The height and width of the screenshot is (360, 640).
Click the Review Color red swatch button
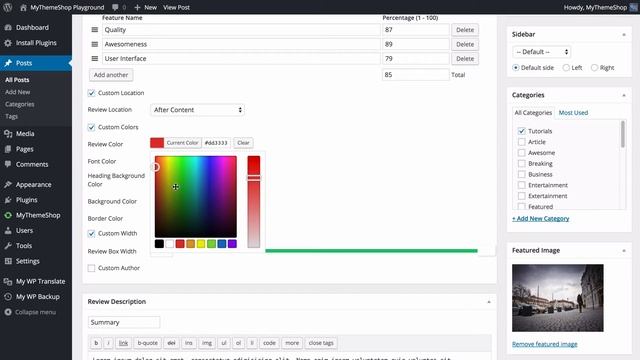pos(157,143)
